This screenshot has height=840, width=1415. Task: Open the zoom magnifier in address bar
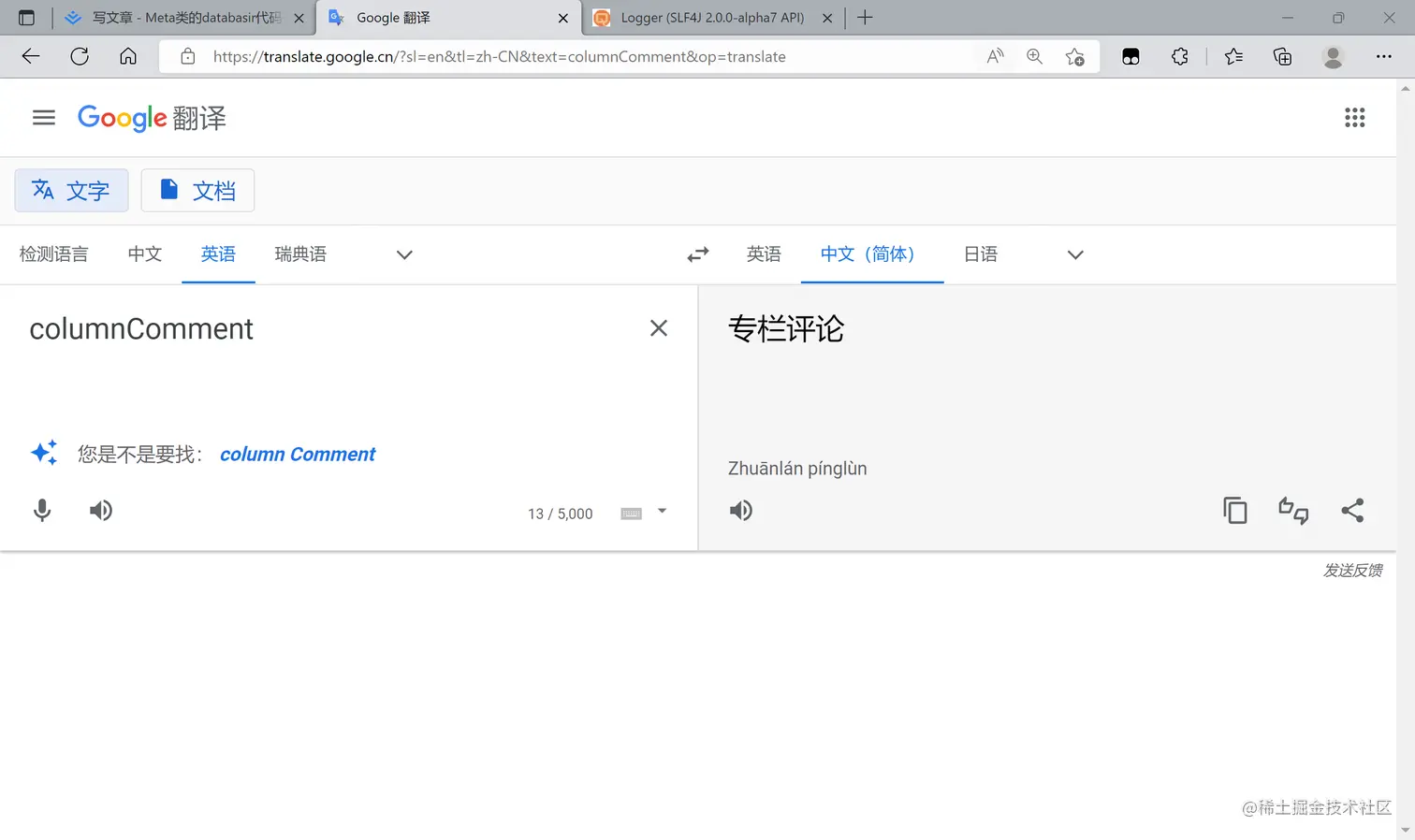click(1034, 57)
